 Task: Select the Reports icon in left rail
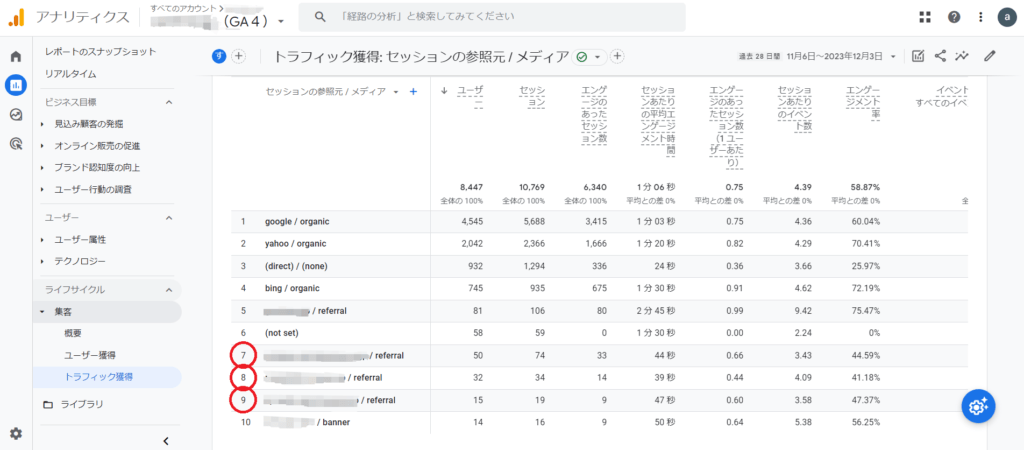pyautogui.click(x=16, y=85)
